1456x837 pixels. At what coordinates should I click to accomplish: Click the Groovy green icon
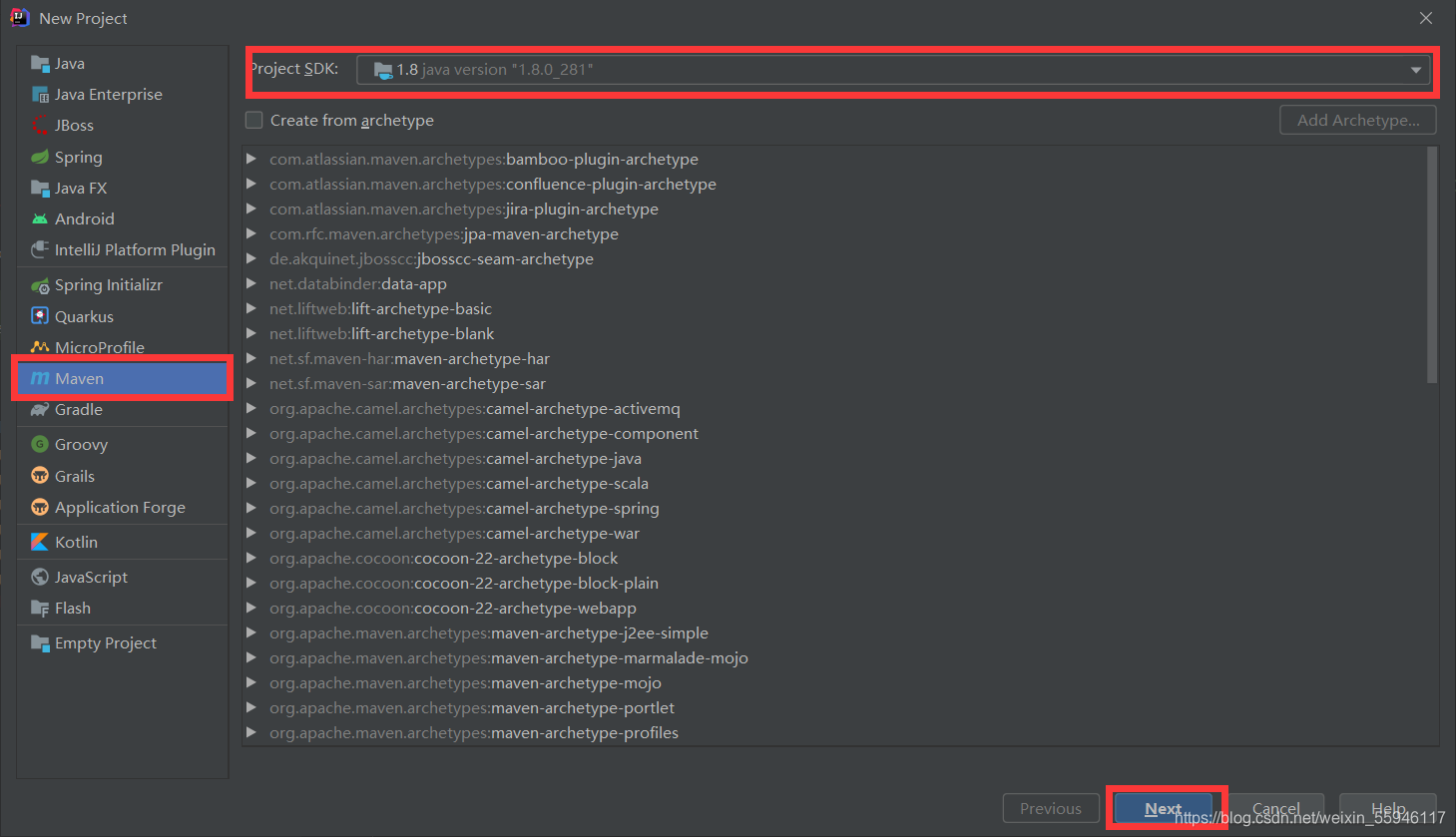pos(40,445)
